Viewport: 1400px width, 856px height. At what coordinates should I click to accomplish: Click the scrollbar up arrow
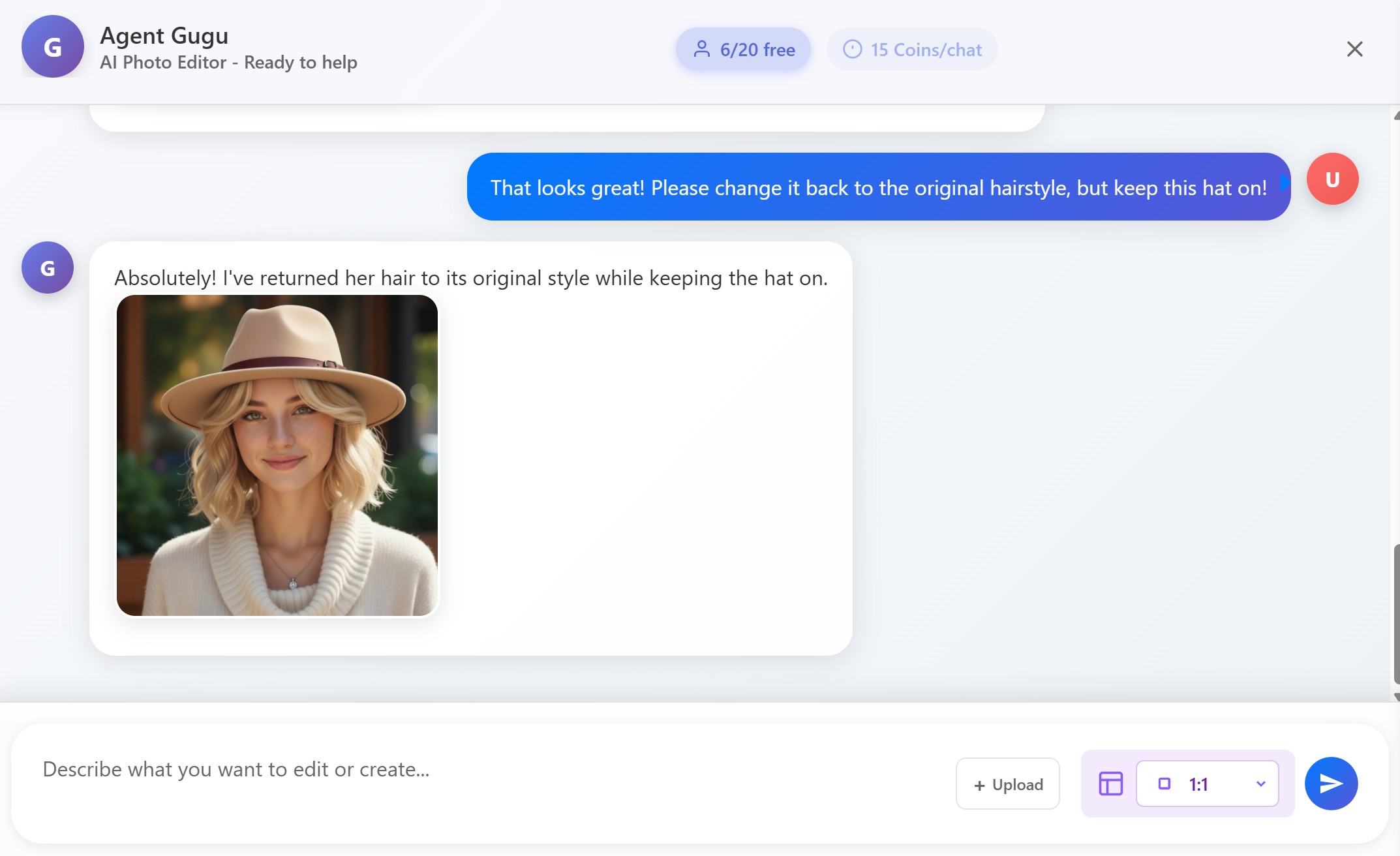pyautogui.click(x=1396, y=116)
